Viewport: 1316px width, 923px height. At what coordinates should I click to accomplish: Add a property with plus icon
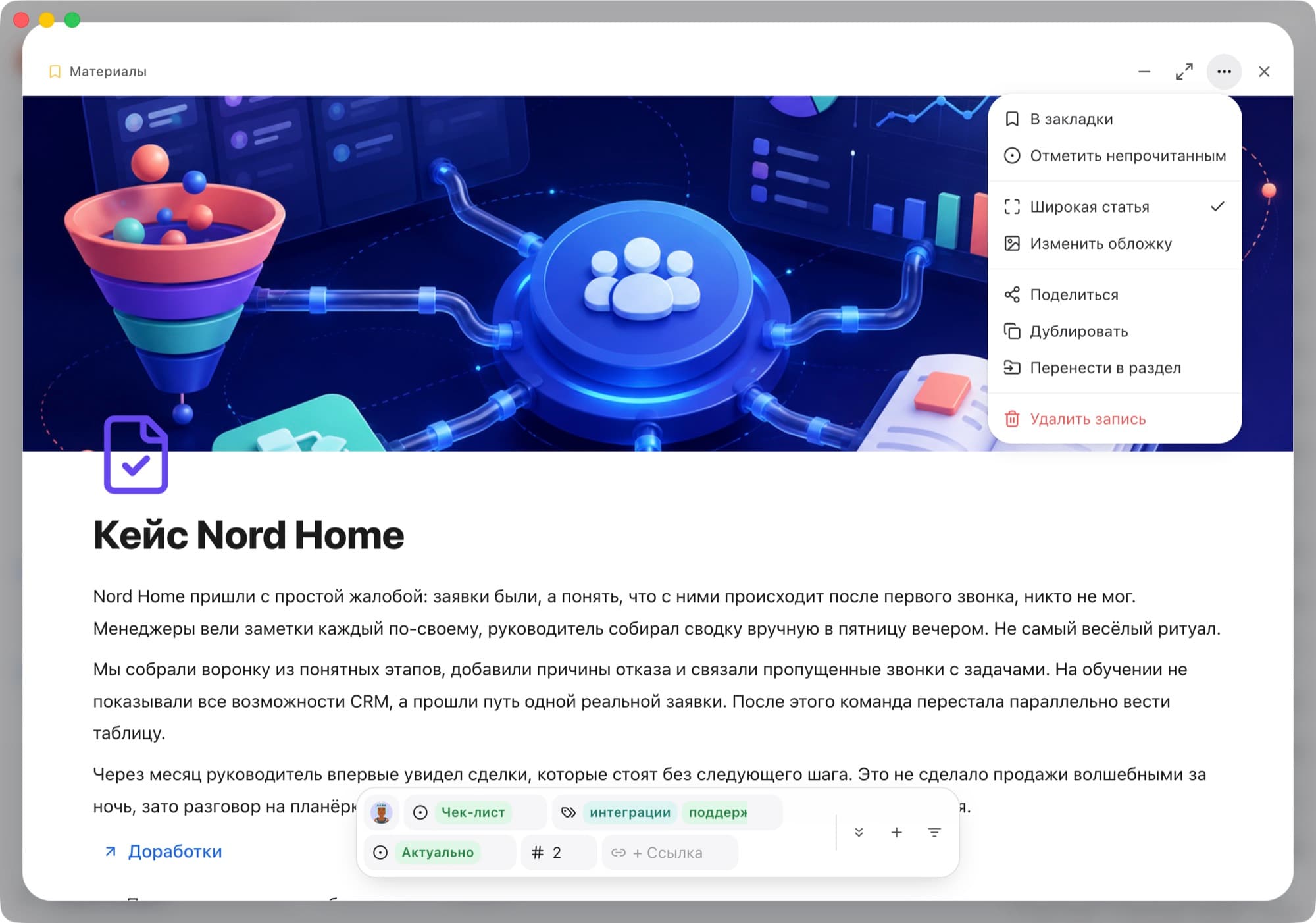[x=896, y=832]
